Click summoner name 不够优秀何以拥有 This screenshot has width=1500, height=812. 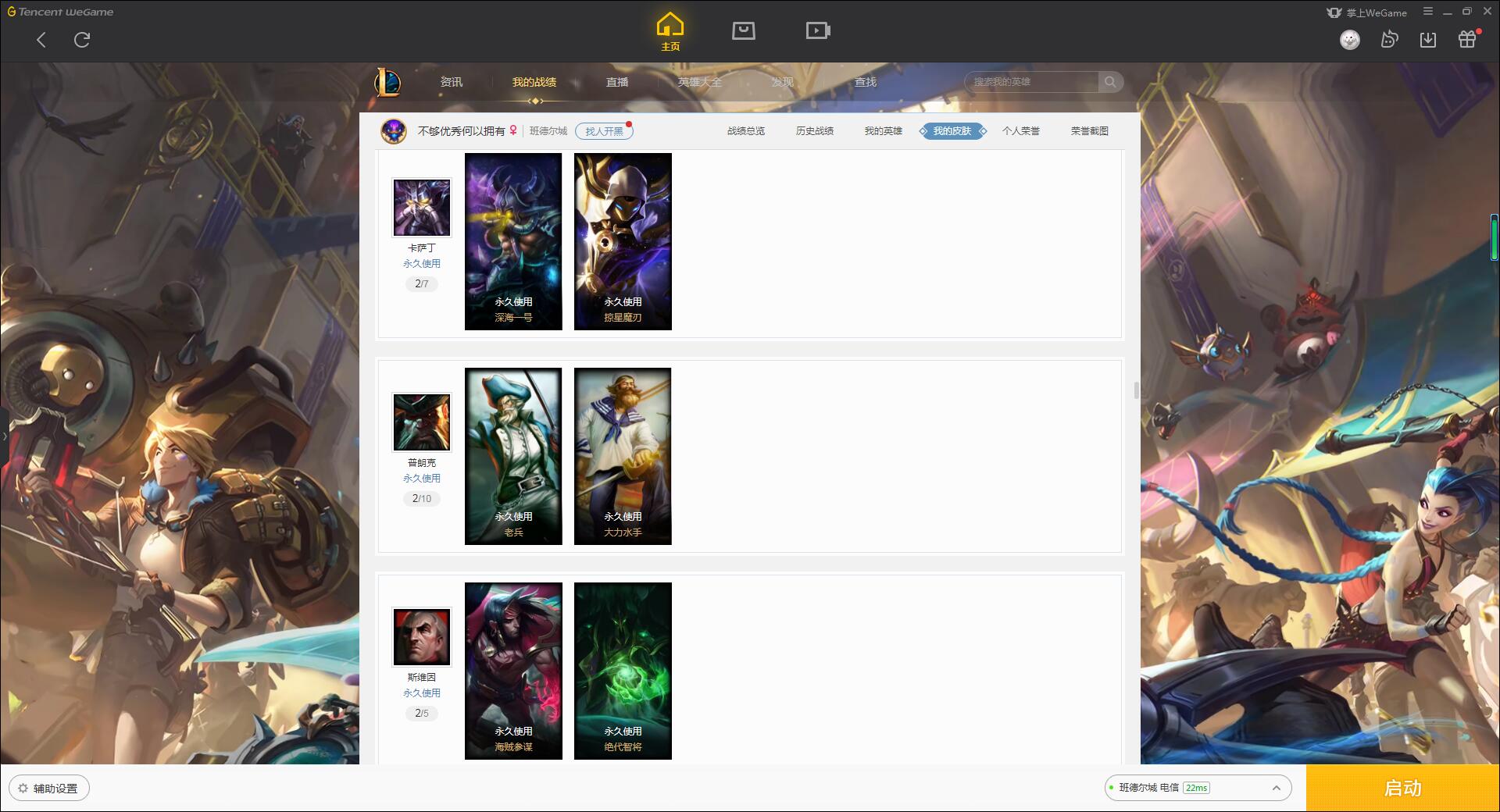461,131
